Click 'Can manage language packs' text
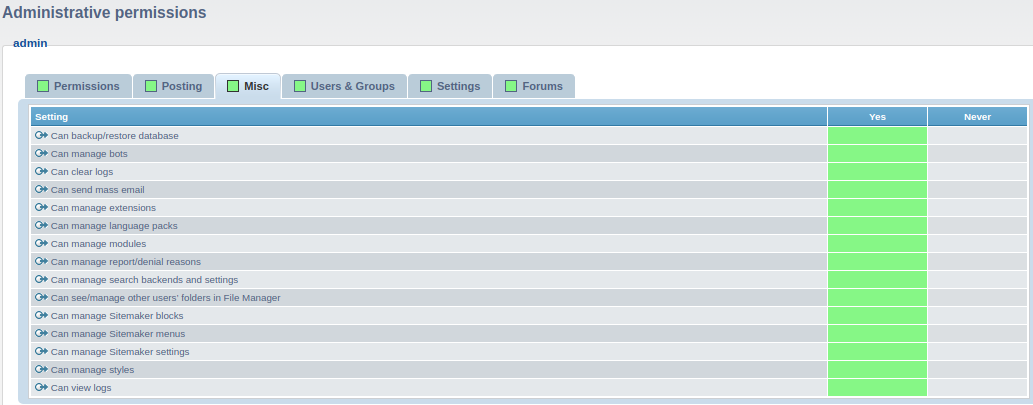Screen dimensions: 1033x405 pyautogui.click(x=114, y=226)
